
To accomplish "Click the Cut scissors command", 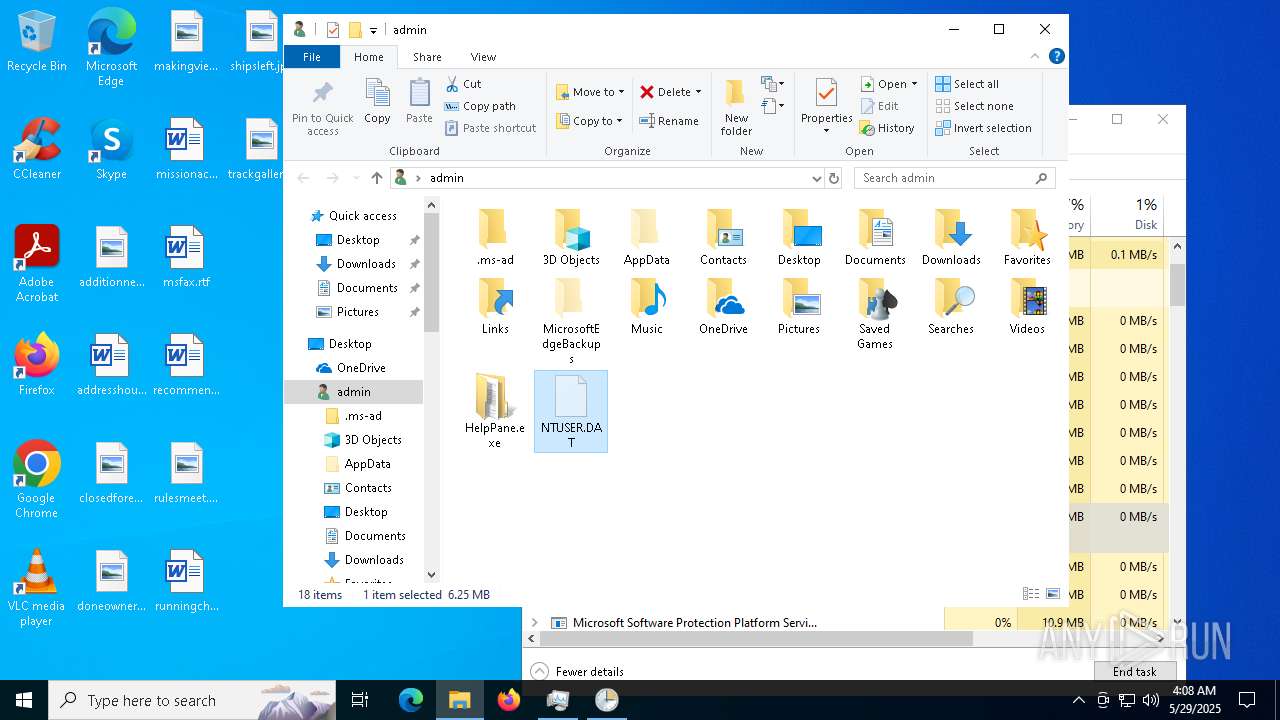I will [x=463, y=84].
